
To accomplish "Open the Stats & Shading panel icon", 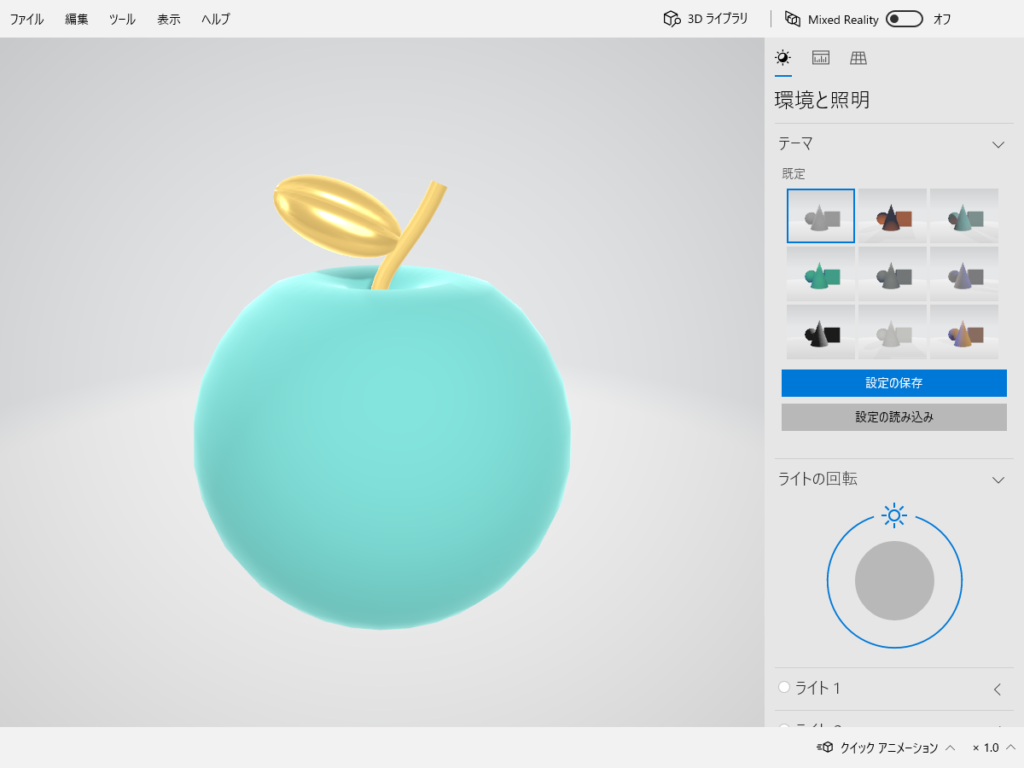I will tap(820, 58).
